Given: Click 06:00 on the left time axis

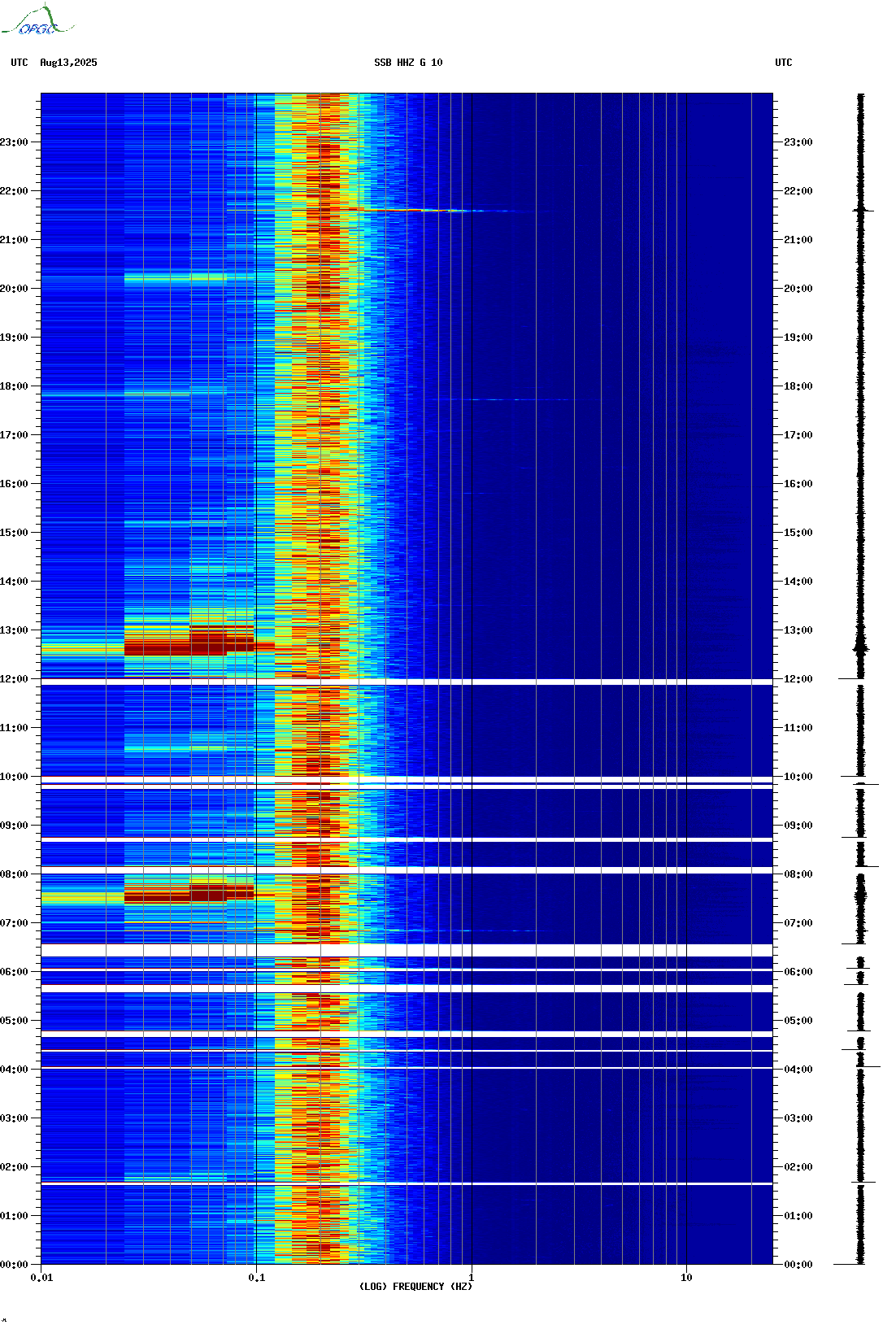Looking at the screenshot, I should point(14,972).
